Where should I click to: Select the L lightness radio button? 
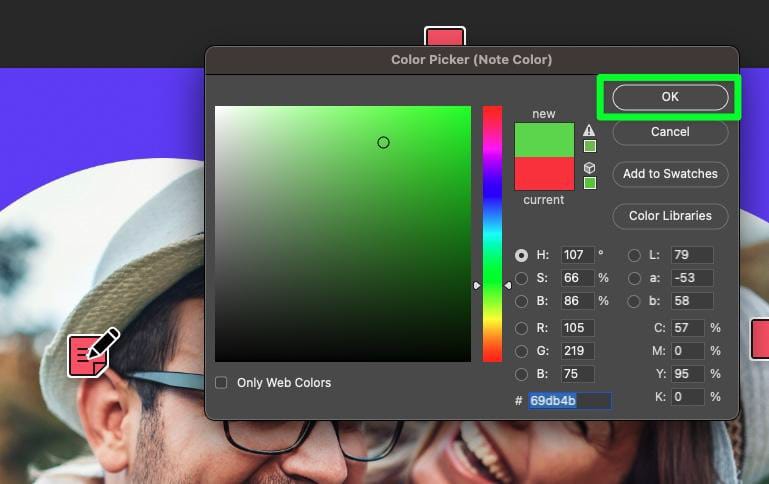(634, 255)
